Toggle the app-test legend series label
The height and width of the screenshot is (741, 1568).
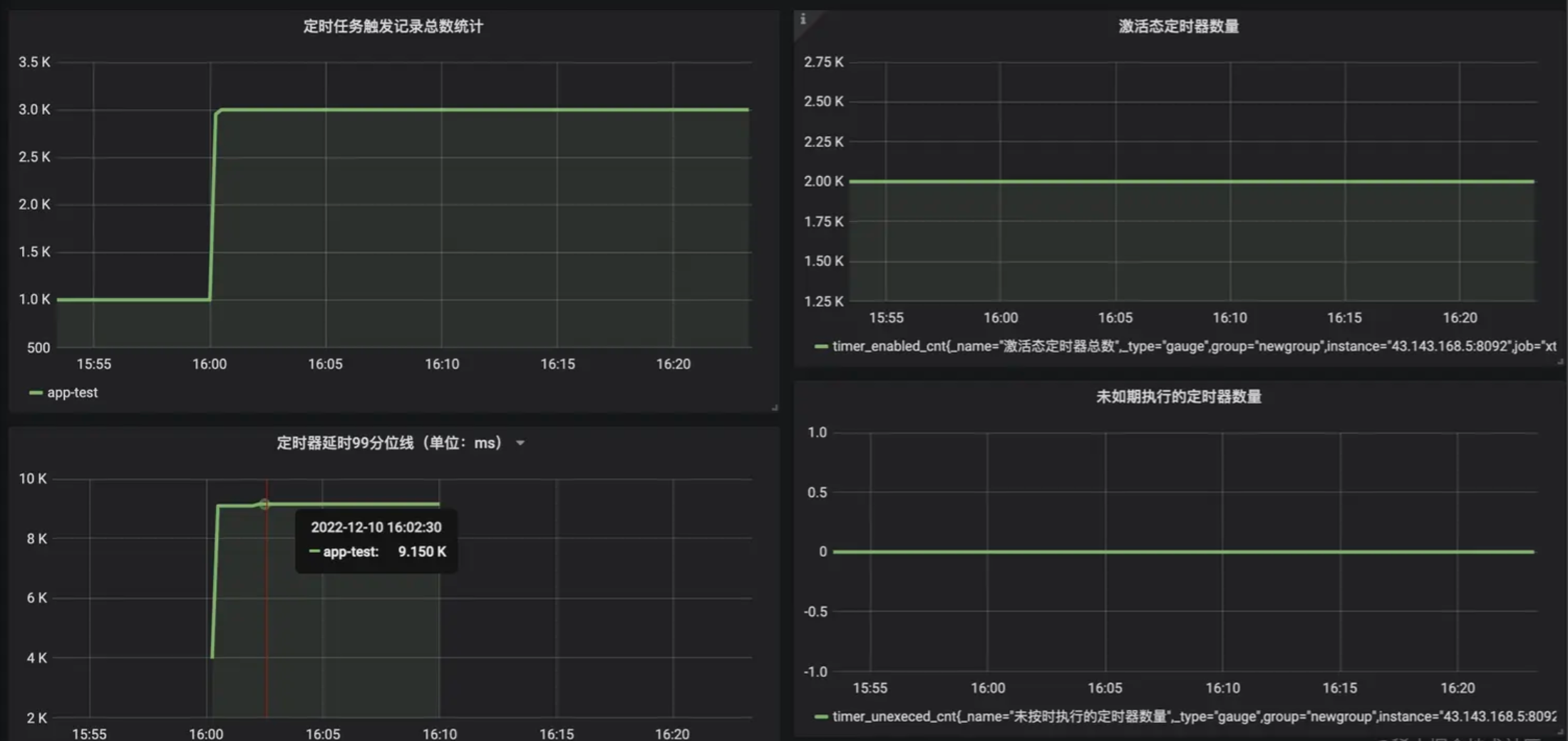click(x=72, y=393)
